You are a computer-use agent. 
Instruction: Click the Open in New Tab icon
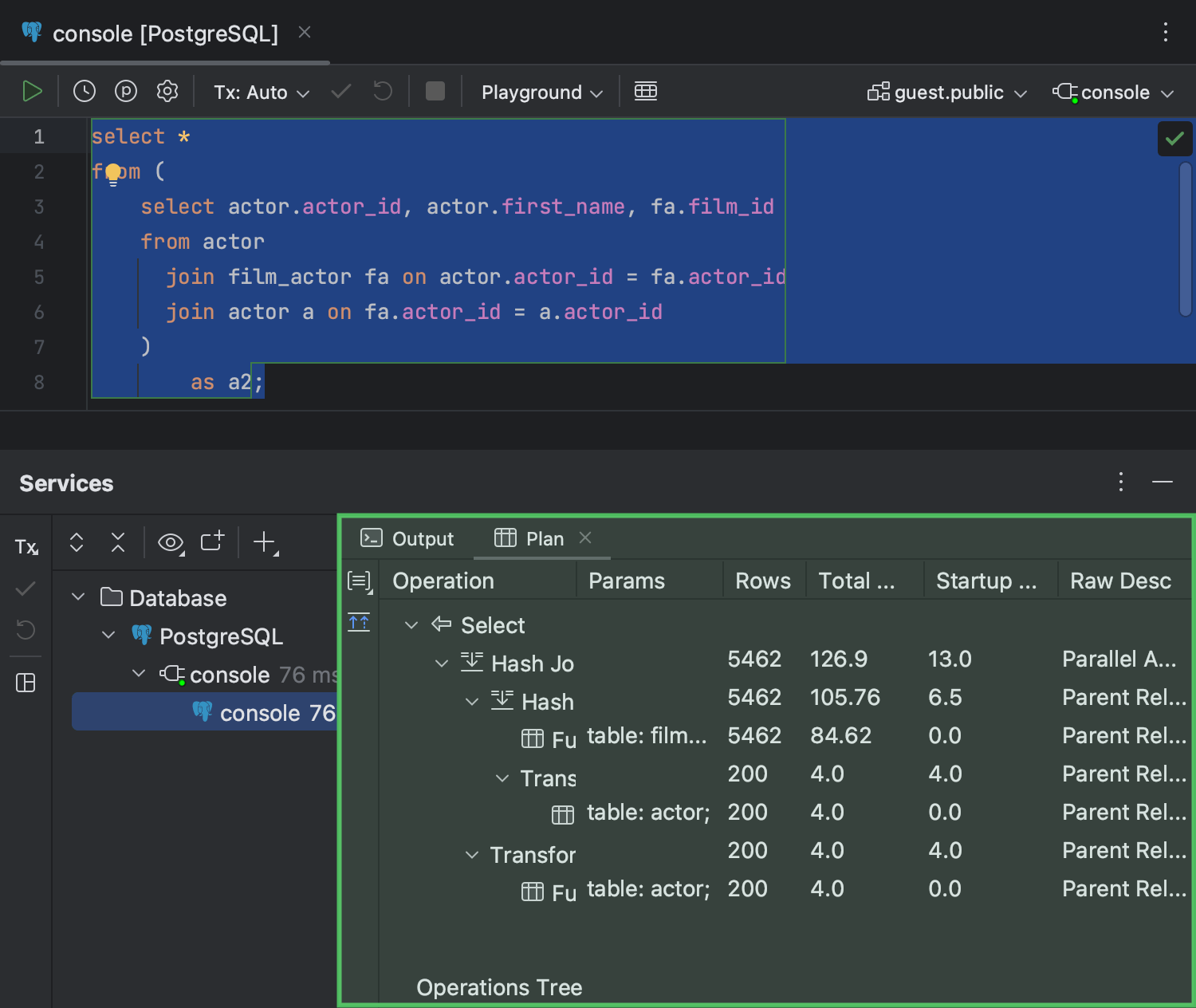[212, 543]
